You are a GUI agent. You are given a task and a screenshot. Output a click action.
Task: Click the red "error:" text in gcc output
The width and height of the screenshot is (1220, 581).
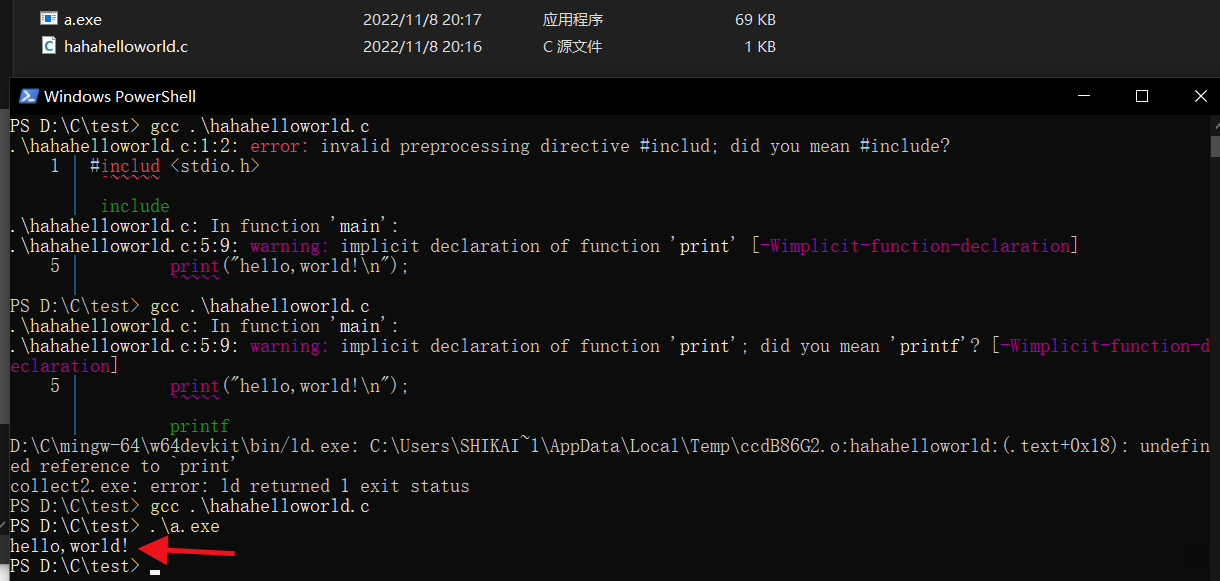coord(280,146)
